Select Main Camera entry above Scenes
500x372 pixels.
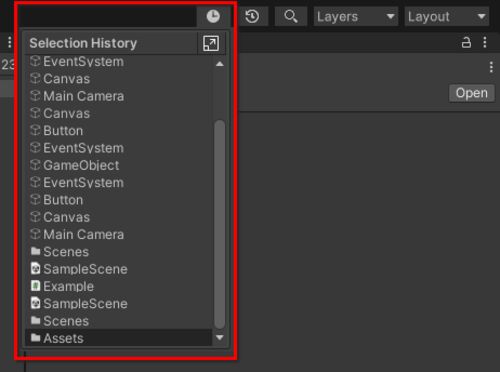tap(118, 234)
